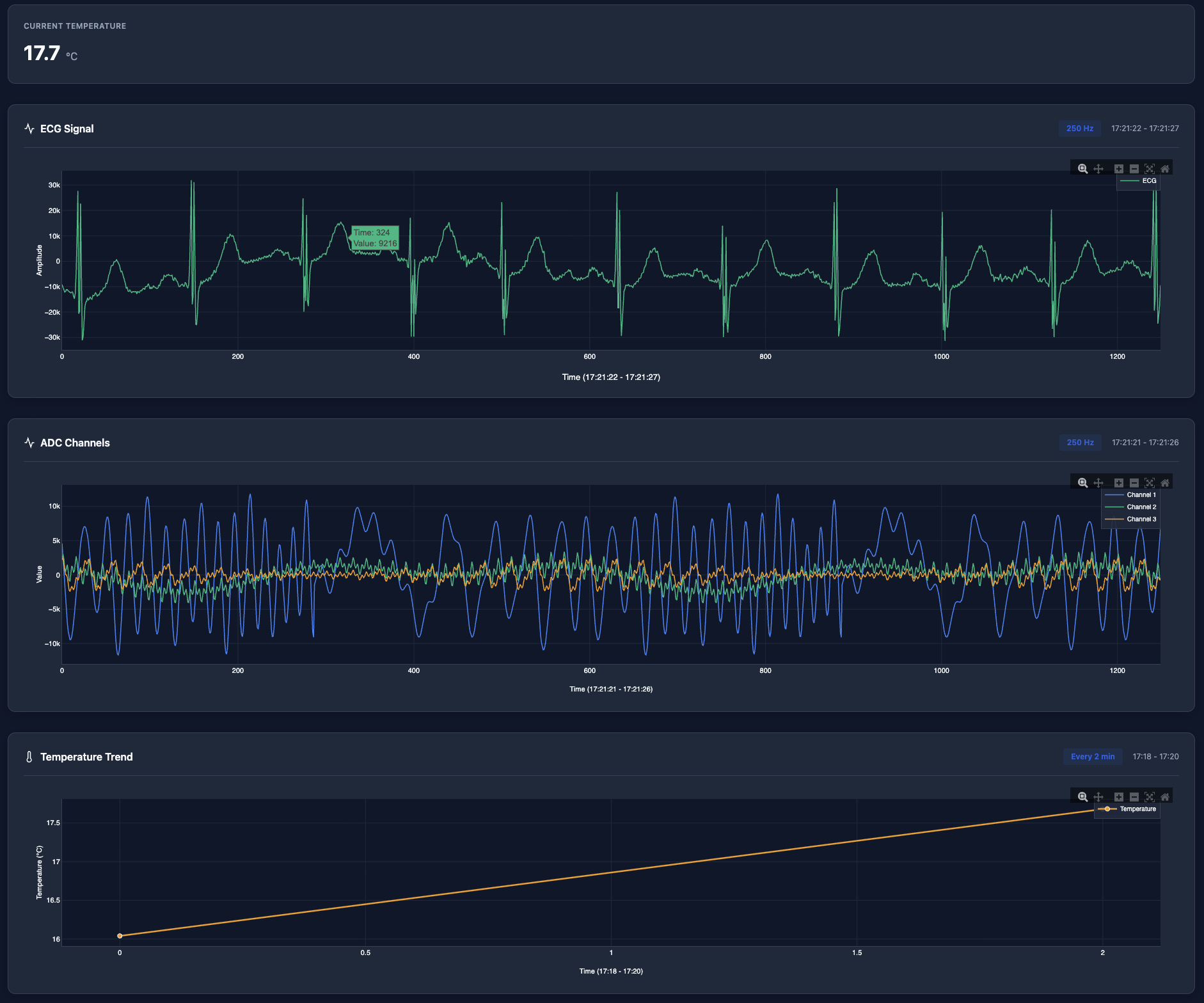Click the 17.7 current temperature reading
This screenshot has height=1003, width=1204.
pyautogui.click(x=42, y=53)
